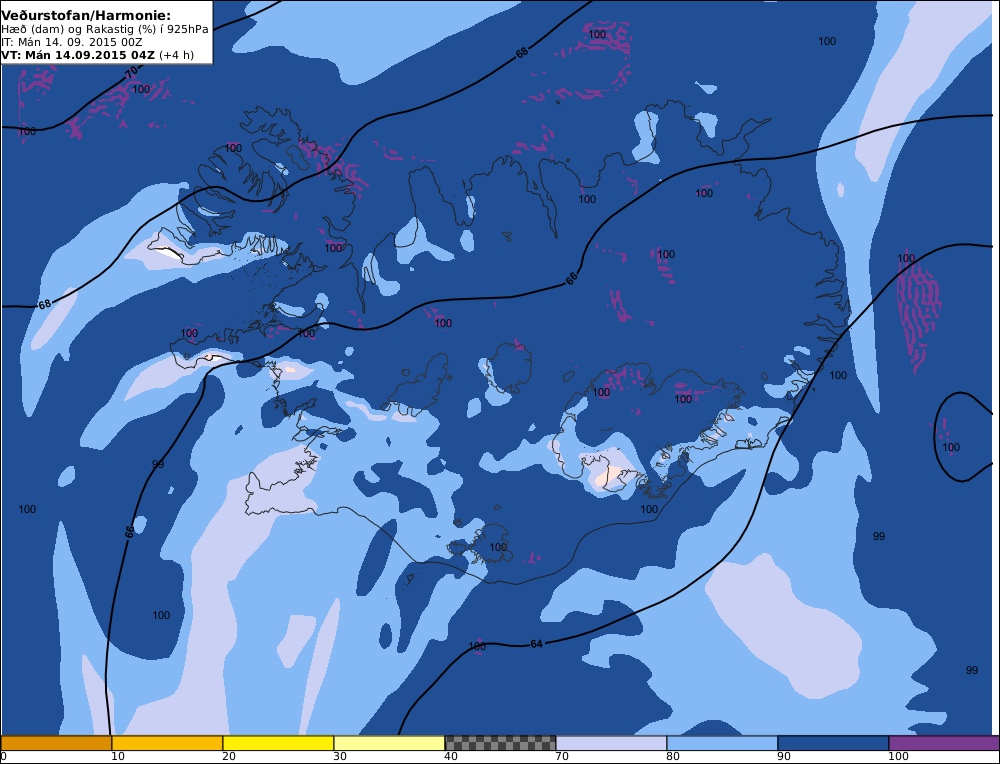Select the 'VT: Mán 14.09.2015 04Z' valid time
The image size is (1000, 764).
(x=78, y=55)
